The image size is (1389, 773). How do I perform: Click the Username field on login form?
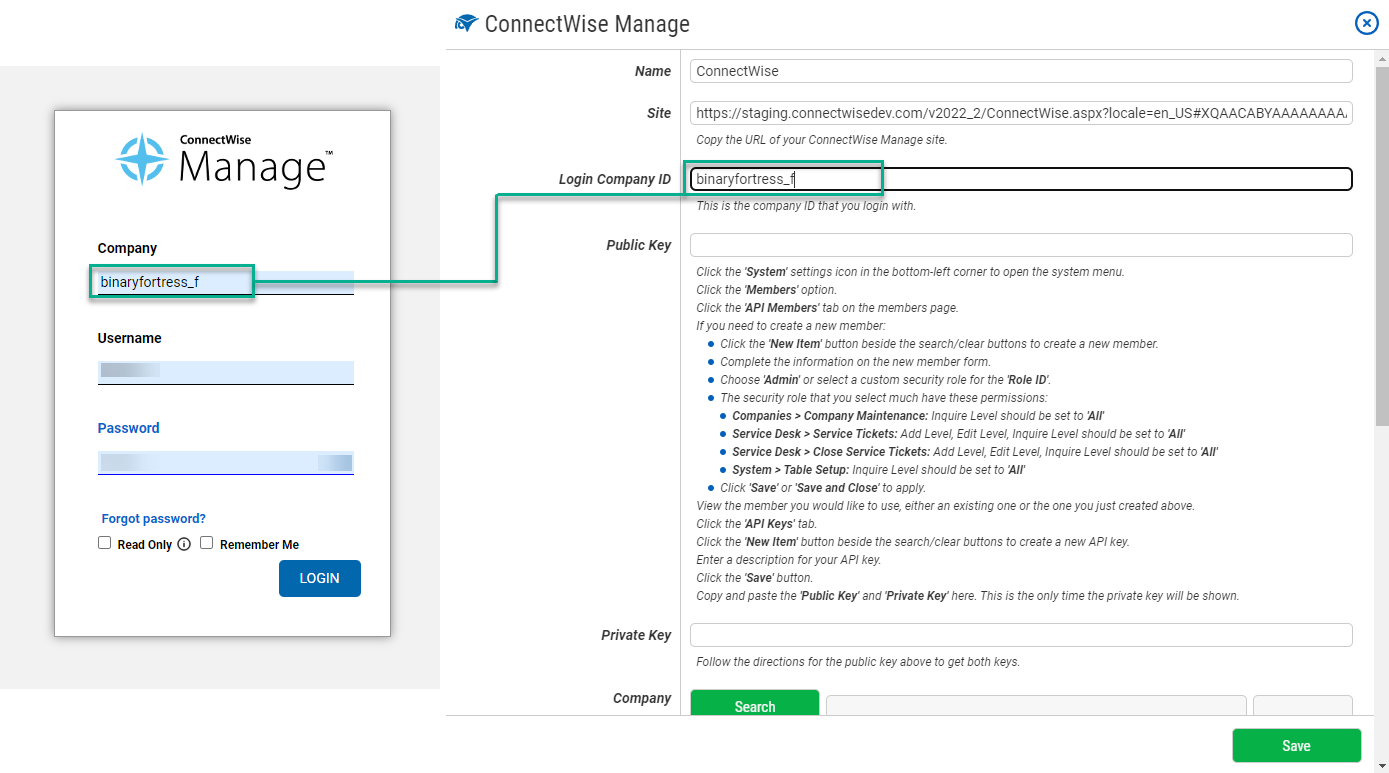tap(226, 372)
